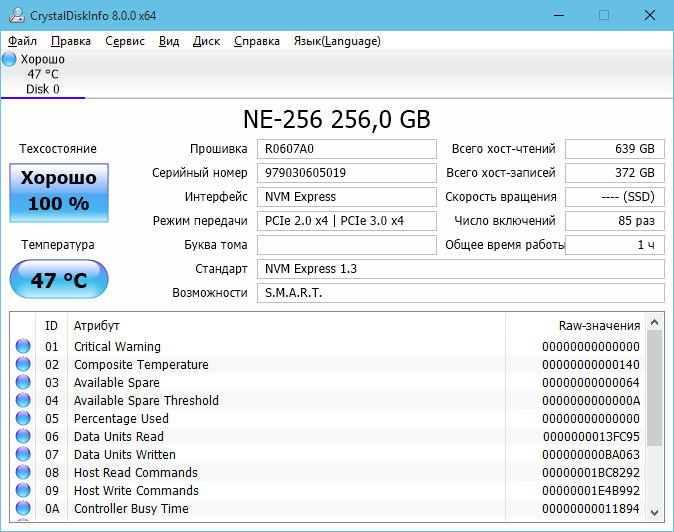674x532 pixels.
Task: Click the Хорошо 100 % health status button
Action: pyautogui.click(x=59, y=193)
